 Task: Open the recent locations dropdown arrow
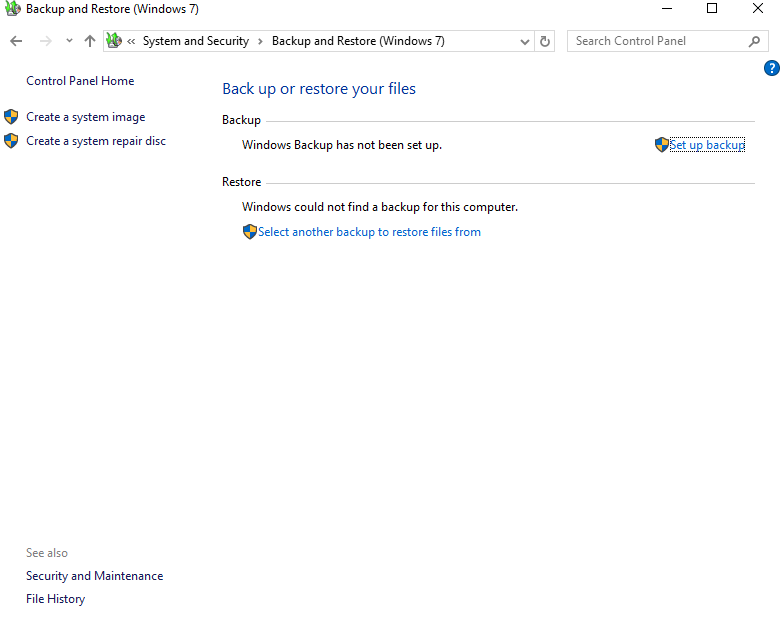(x=69, y=41)
